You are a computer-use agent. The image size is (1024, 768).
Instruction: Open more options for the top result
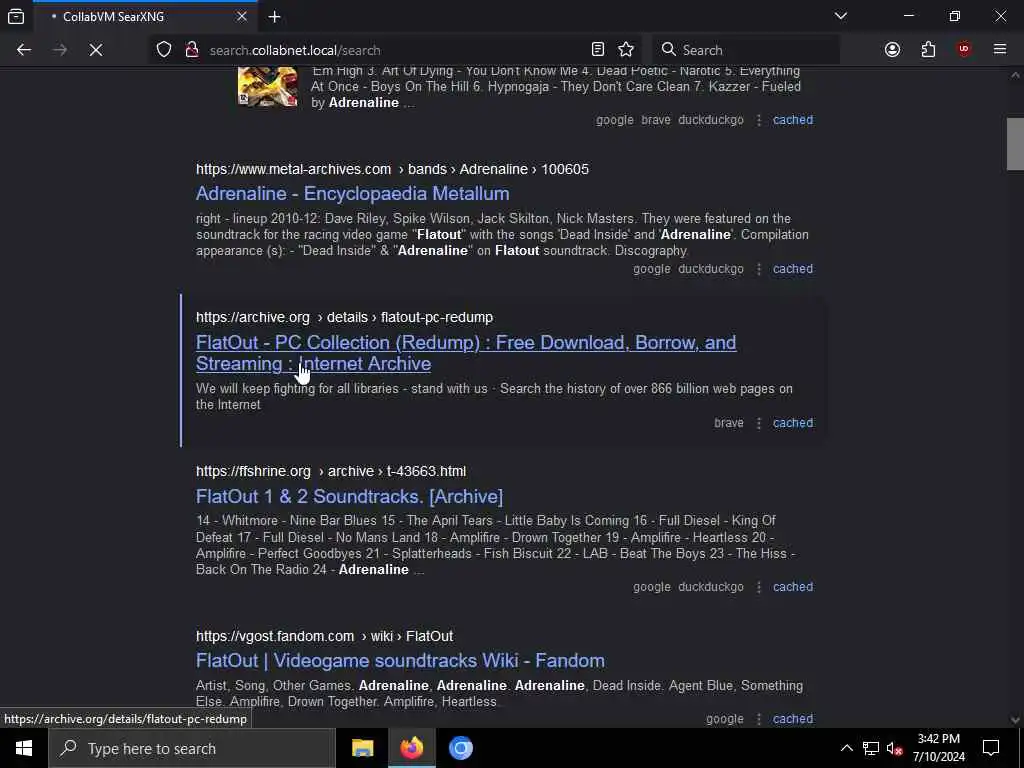pos(759,120)
